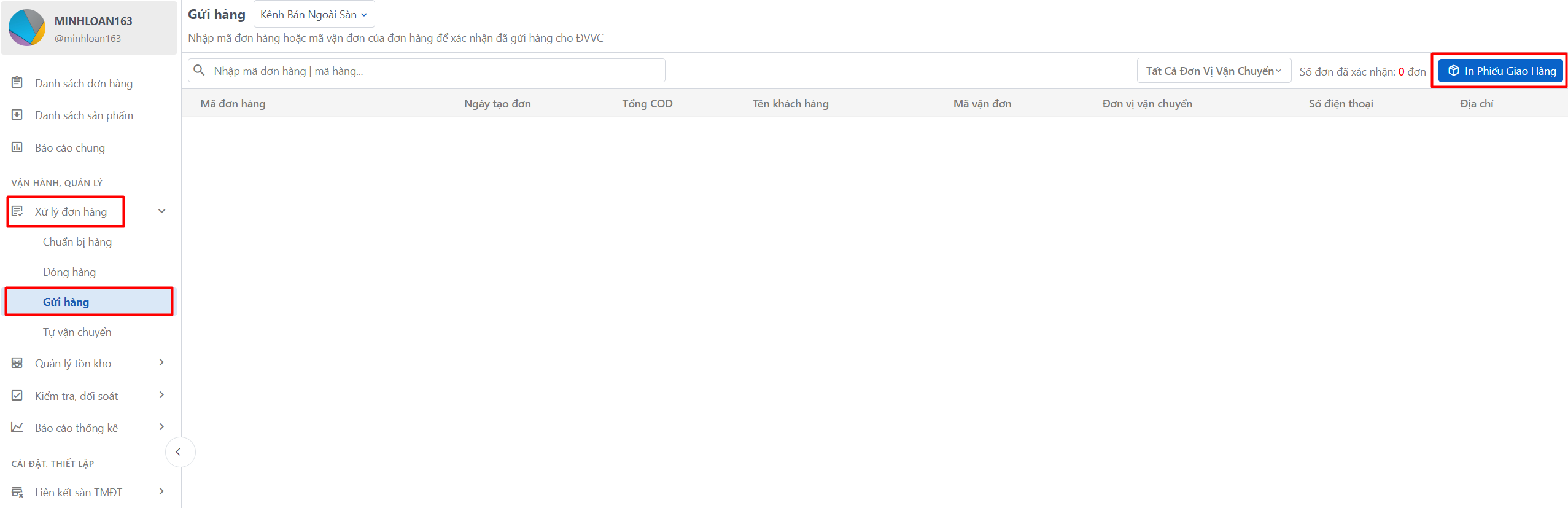The height and width of the screenshot is (508, 1568).
Task: Expand the Báo cáo thống kê chevron
Action: pyautogui.click(x=162, y=427)
